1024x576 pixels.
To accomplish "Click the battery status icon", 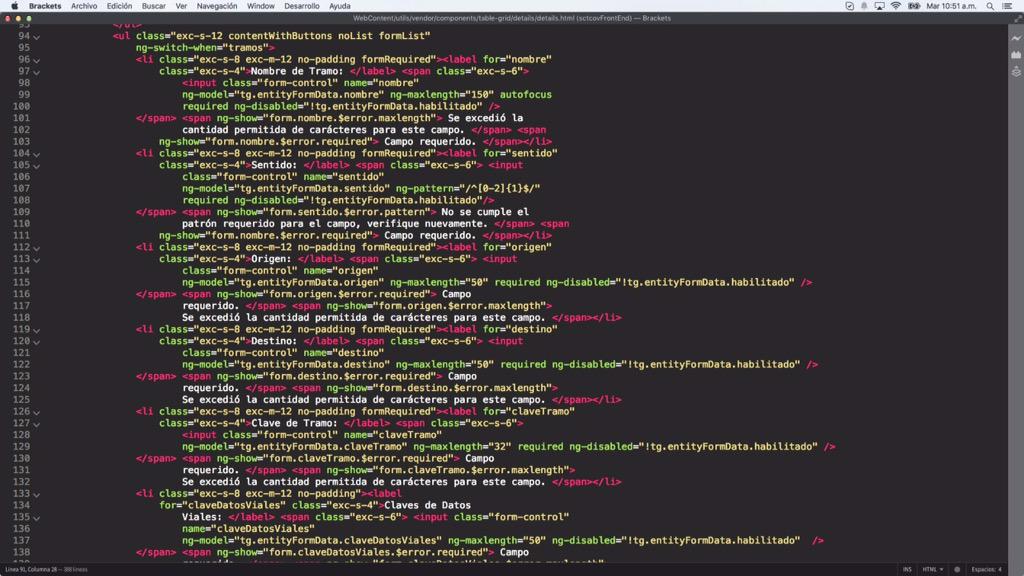I will coord(914,6).
